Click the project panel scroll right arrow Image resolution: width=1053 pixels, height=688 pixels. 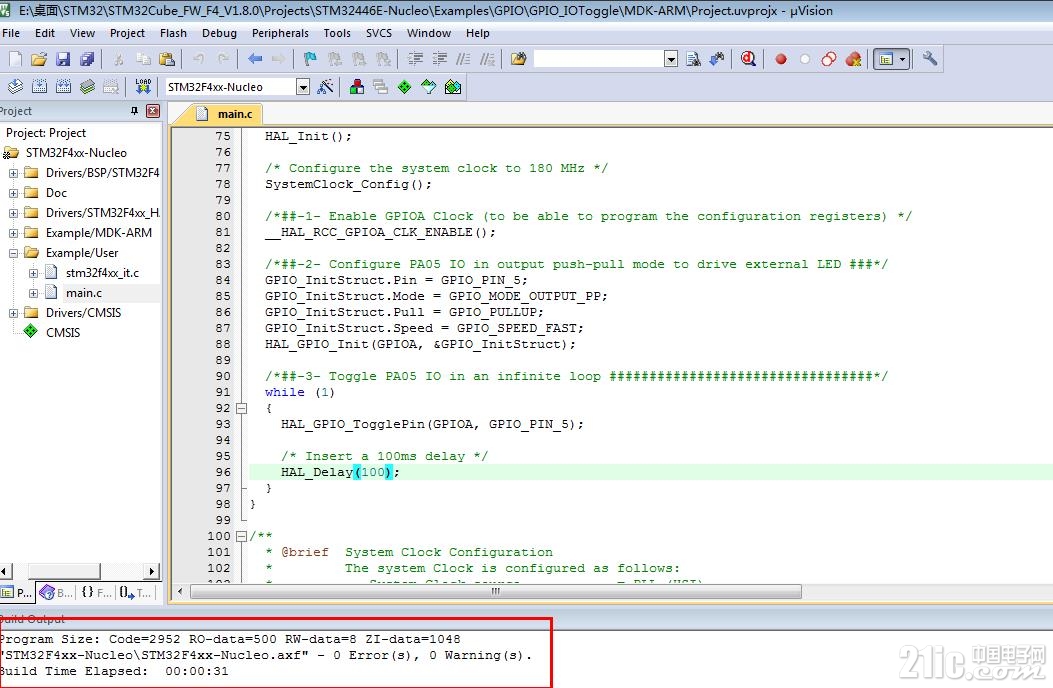(153, 571)
